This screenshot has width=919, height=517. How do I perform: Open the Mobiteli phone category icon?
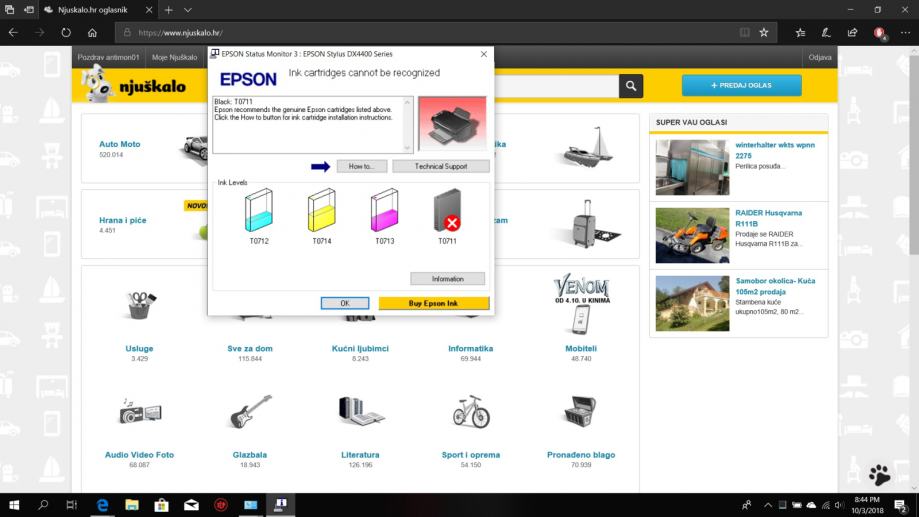click(581, 320)
